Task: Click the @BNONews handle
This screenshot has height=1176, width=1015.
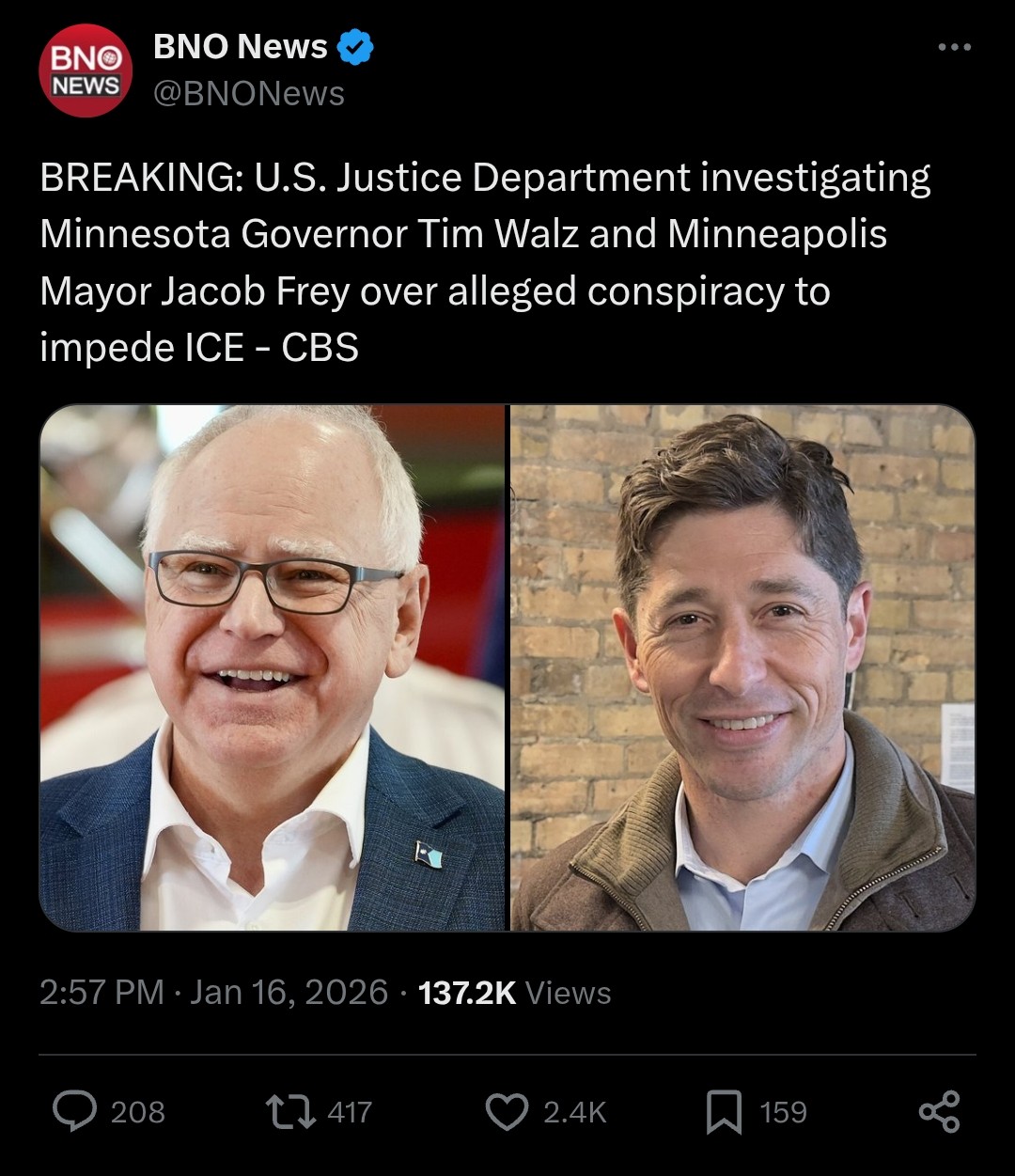Action: click(249, 94)
